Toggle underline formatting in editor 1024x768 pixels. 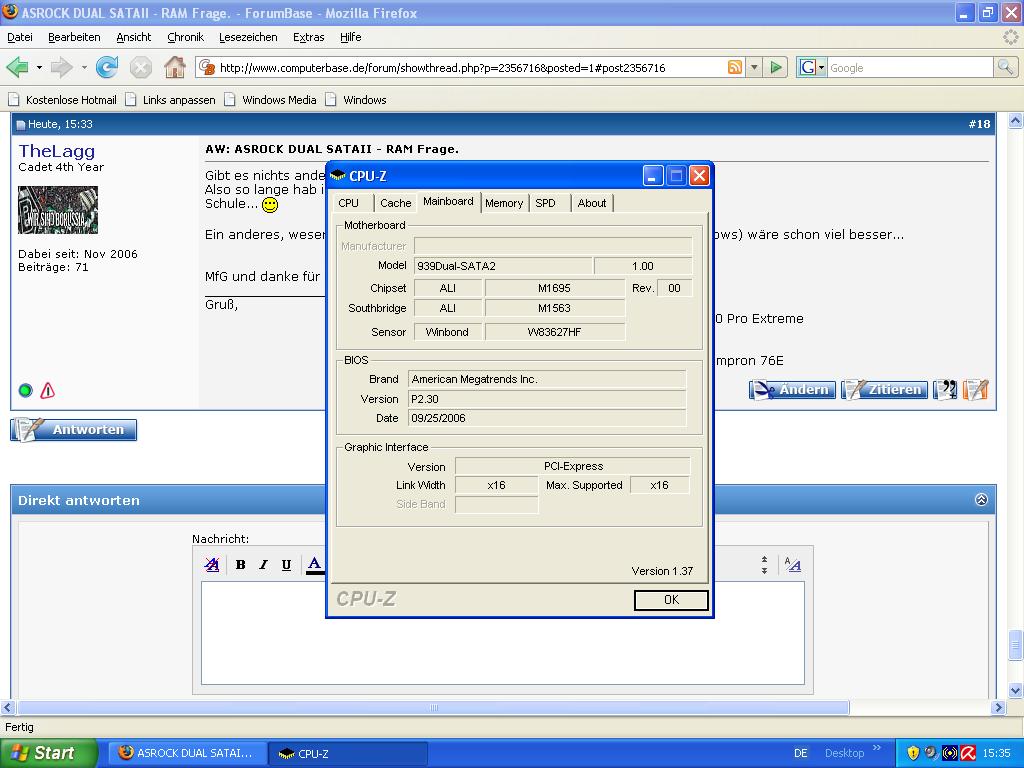(x=286, y=565)
